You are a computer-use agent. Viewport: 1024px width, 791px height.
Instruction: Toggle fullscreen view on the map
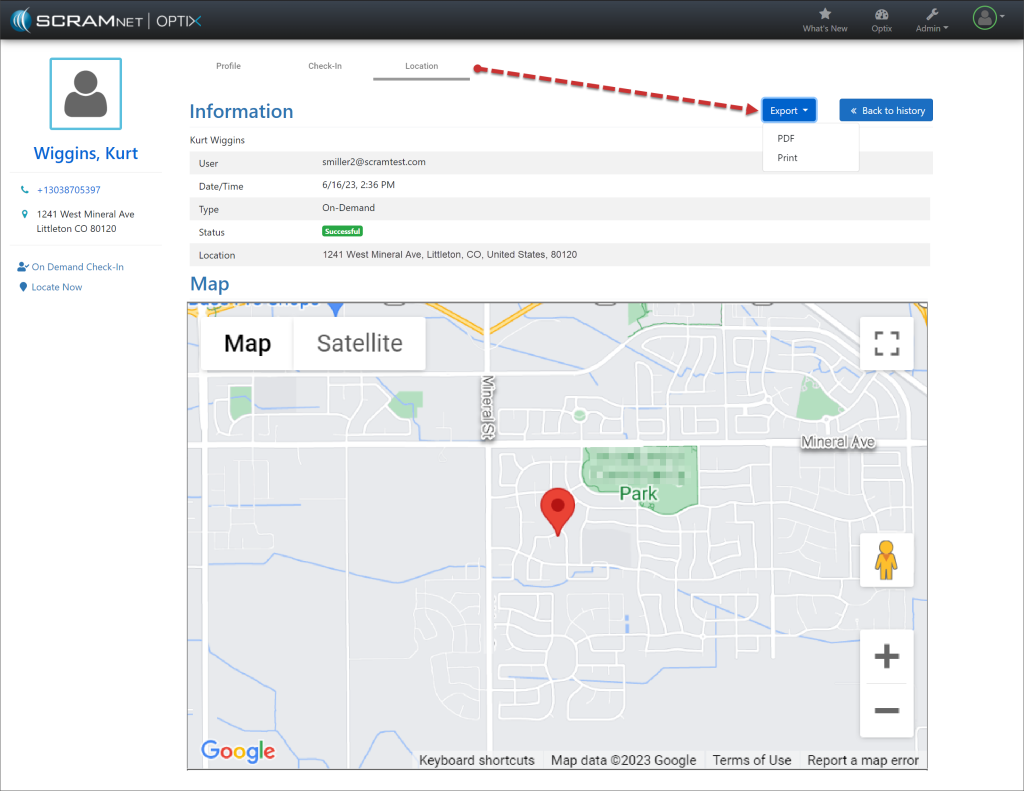(886, 343)
